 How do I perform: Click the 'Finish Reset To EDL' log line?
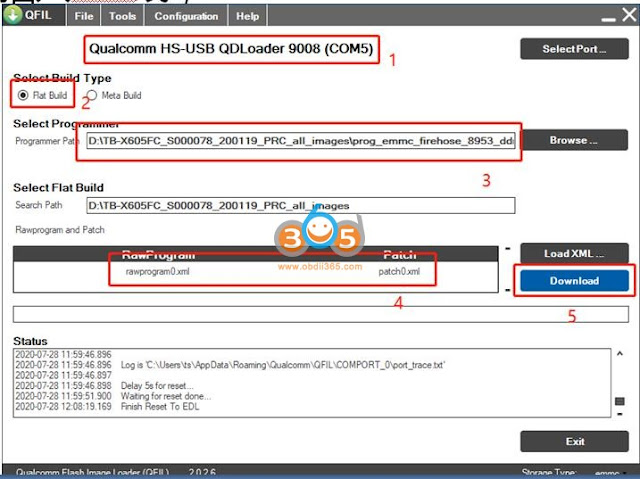160,406
